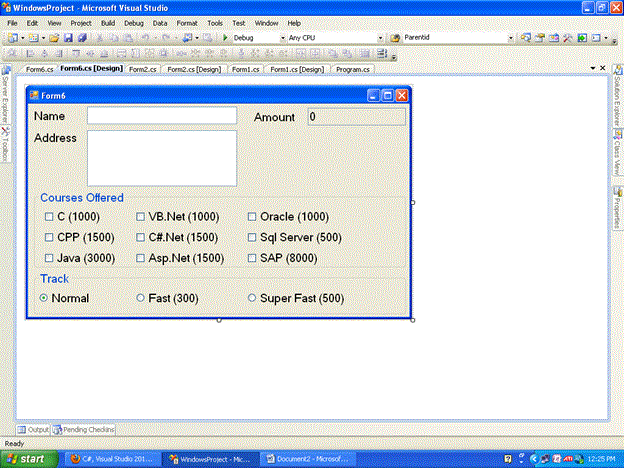Click the Cut scissors icon
Screen dimensions: 624x468
[x=99, y=38]
